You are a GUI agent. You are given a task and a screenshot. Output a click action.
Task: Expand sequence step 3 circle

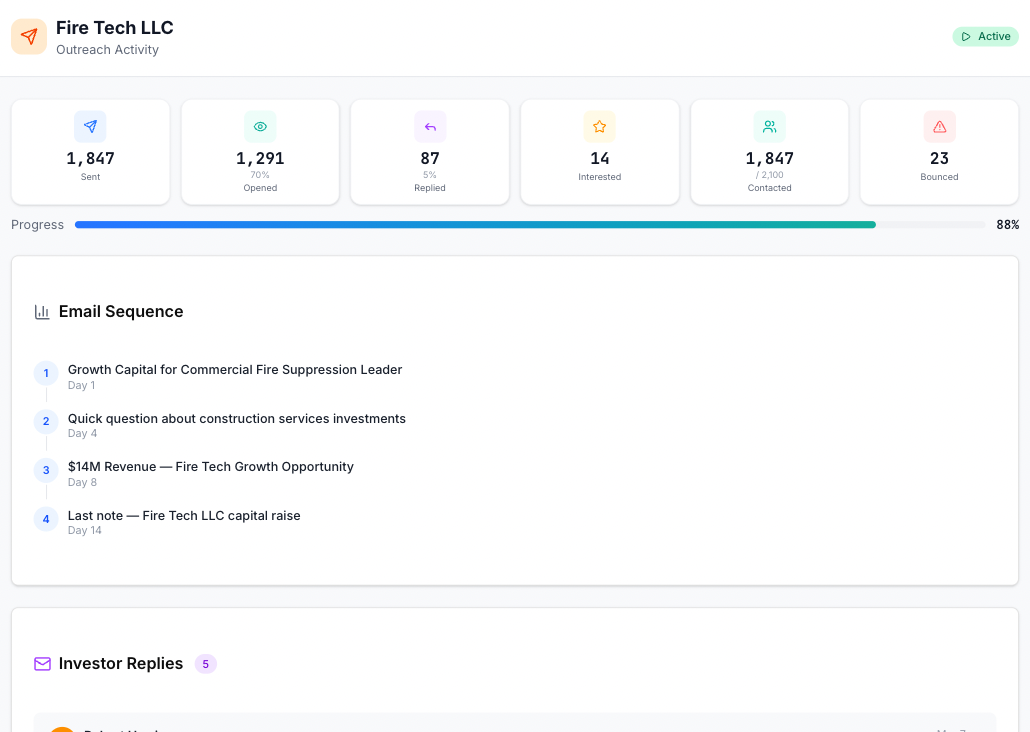pyautogui.click(x=46, y=470)
